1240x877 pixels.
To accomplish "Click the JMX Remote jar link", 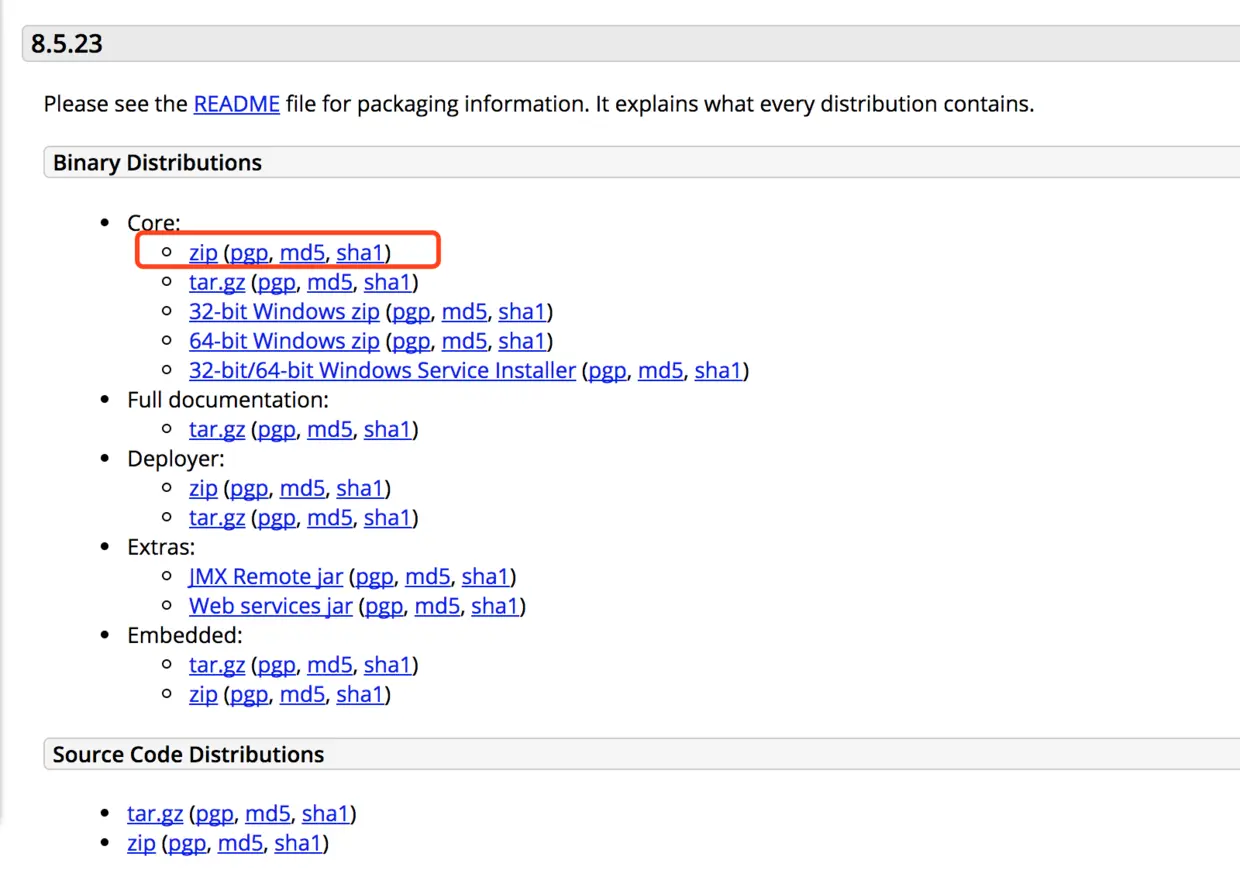I will click(x=265, y=577).
